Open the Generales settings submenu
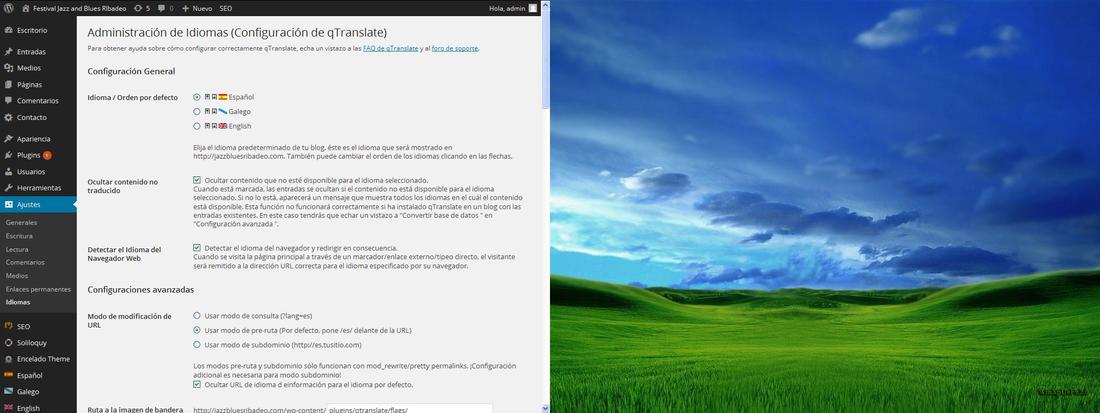Screen dimensions: 1100x413 click(21, 222)
